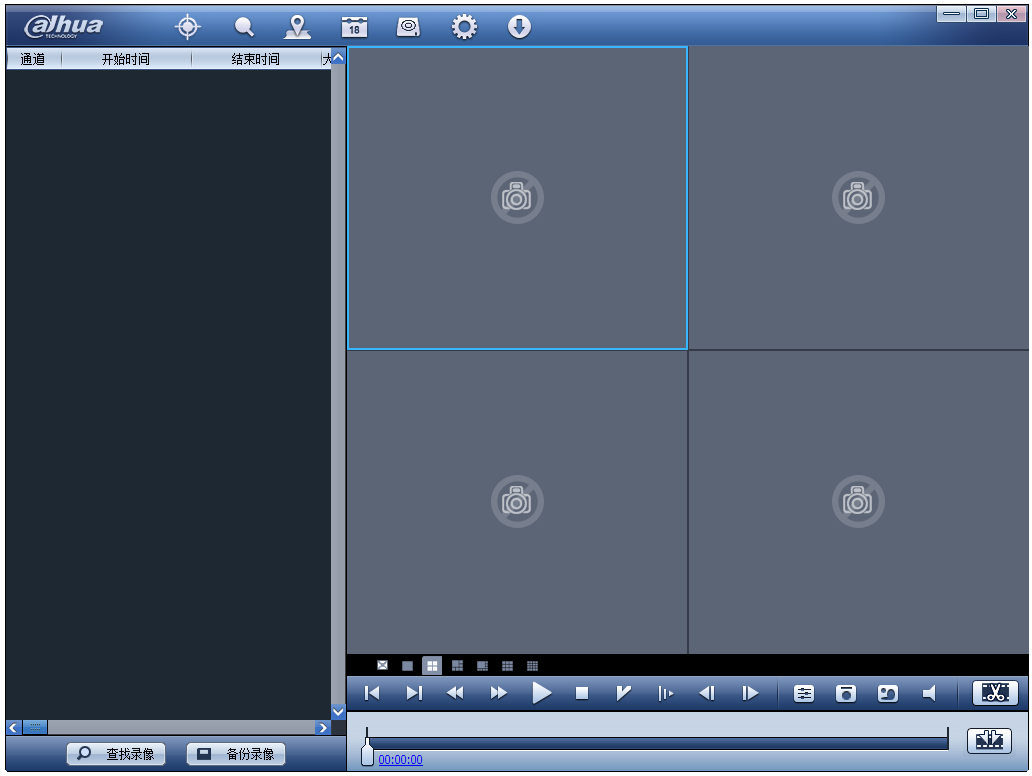
Task: Click the 查找录像 search recordings button
Action: point(118,754)
